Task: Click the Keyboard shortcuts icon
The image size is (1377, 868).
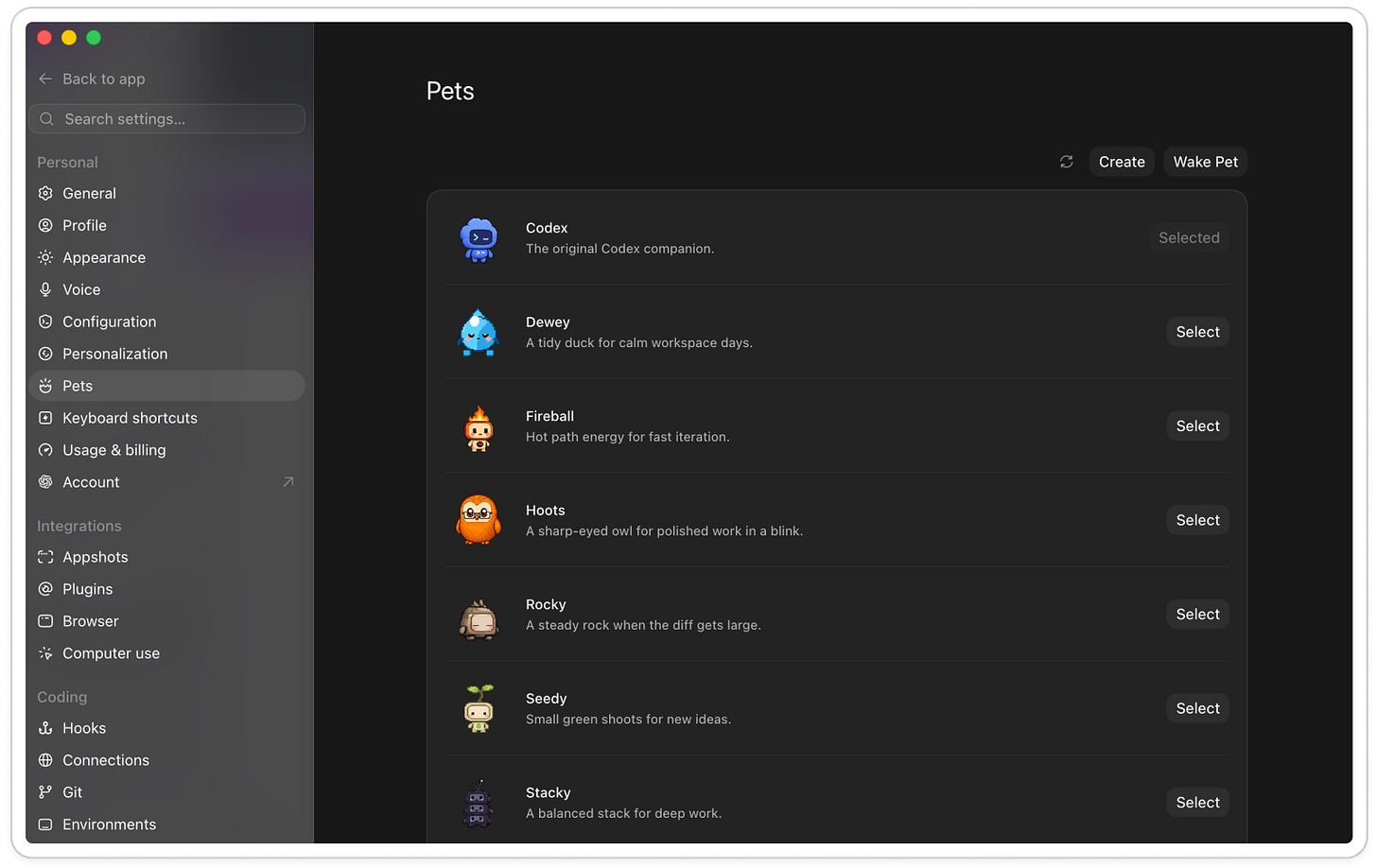Action: point(45,418)
